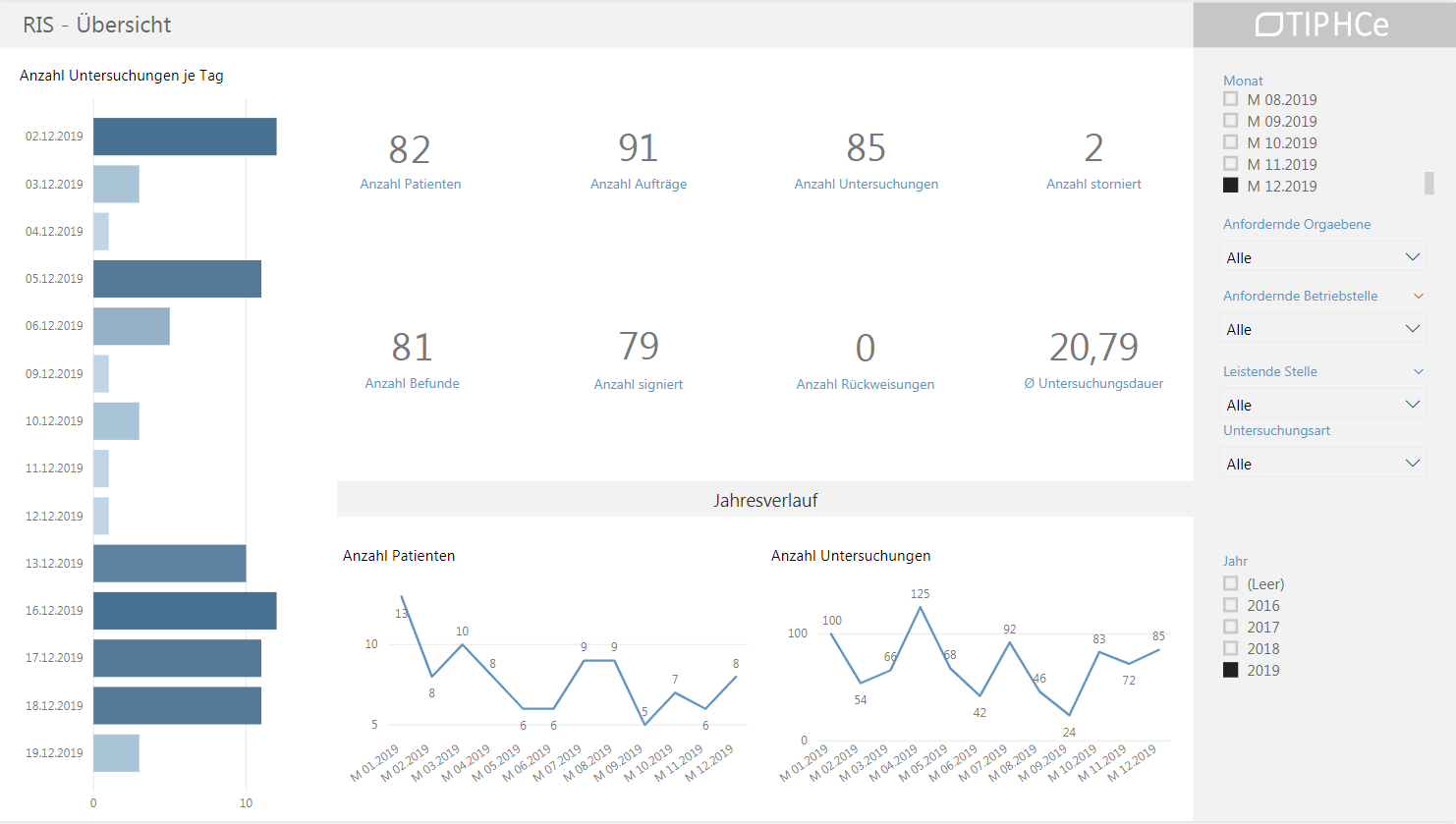1456x824 pixels.
Task: Click the Untersuchungsart filter label
Action: [1277, 430]
